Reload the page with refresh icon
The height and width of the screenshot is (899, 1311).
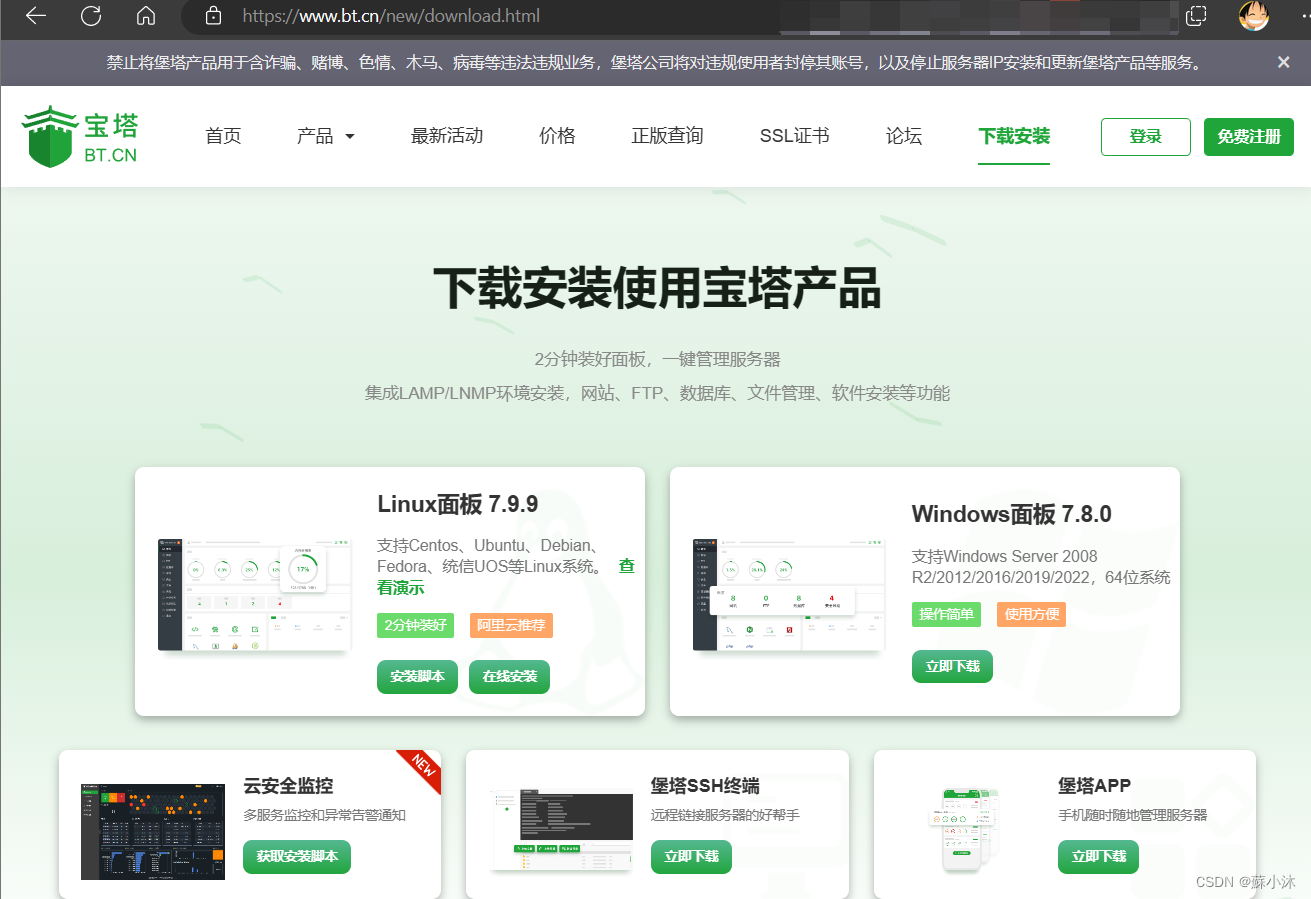tap(91, 16)
